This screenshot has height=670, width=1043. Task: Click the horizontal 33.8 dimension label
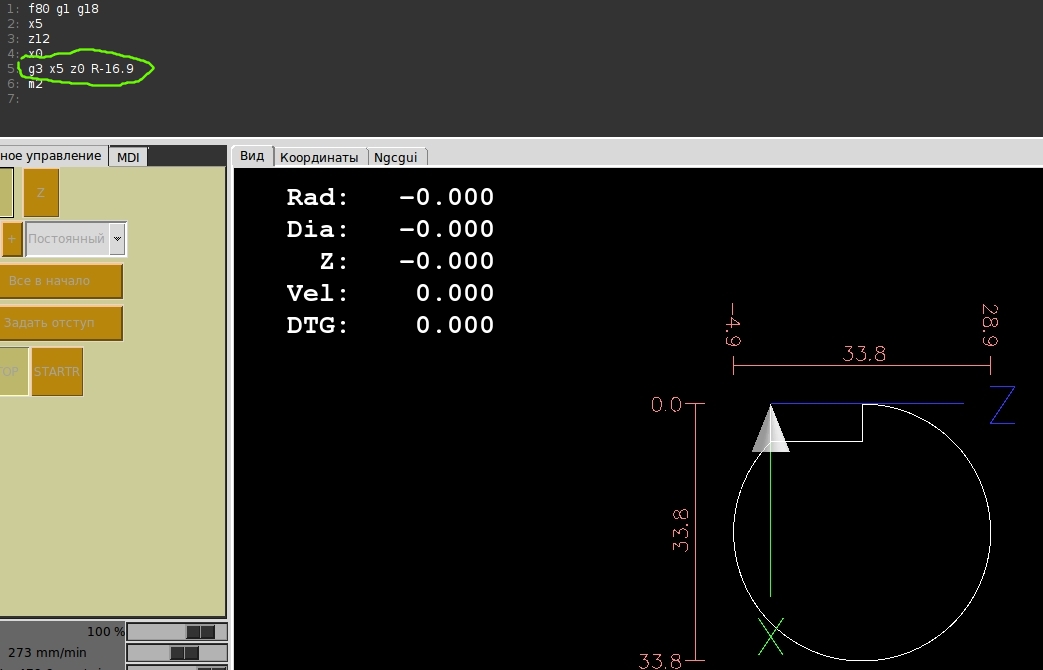pos(864,353)
